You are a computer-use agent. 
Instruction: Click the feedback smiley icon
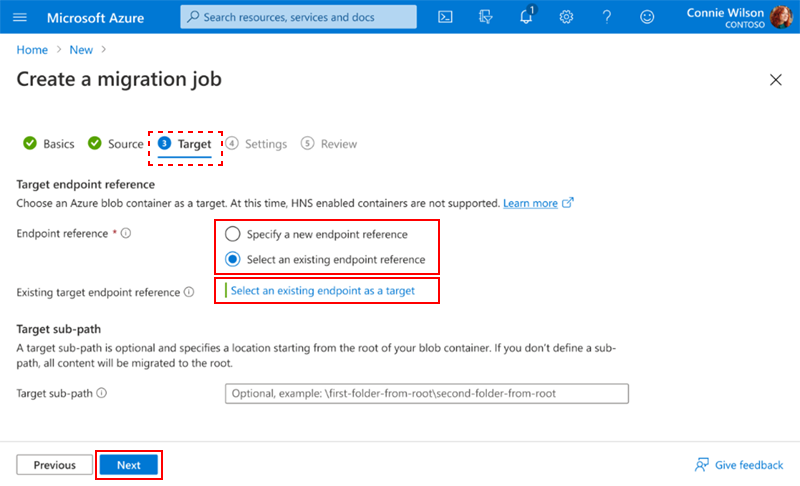(647, 17)
